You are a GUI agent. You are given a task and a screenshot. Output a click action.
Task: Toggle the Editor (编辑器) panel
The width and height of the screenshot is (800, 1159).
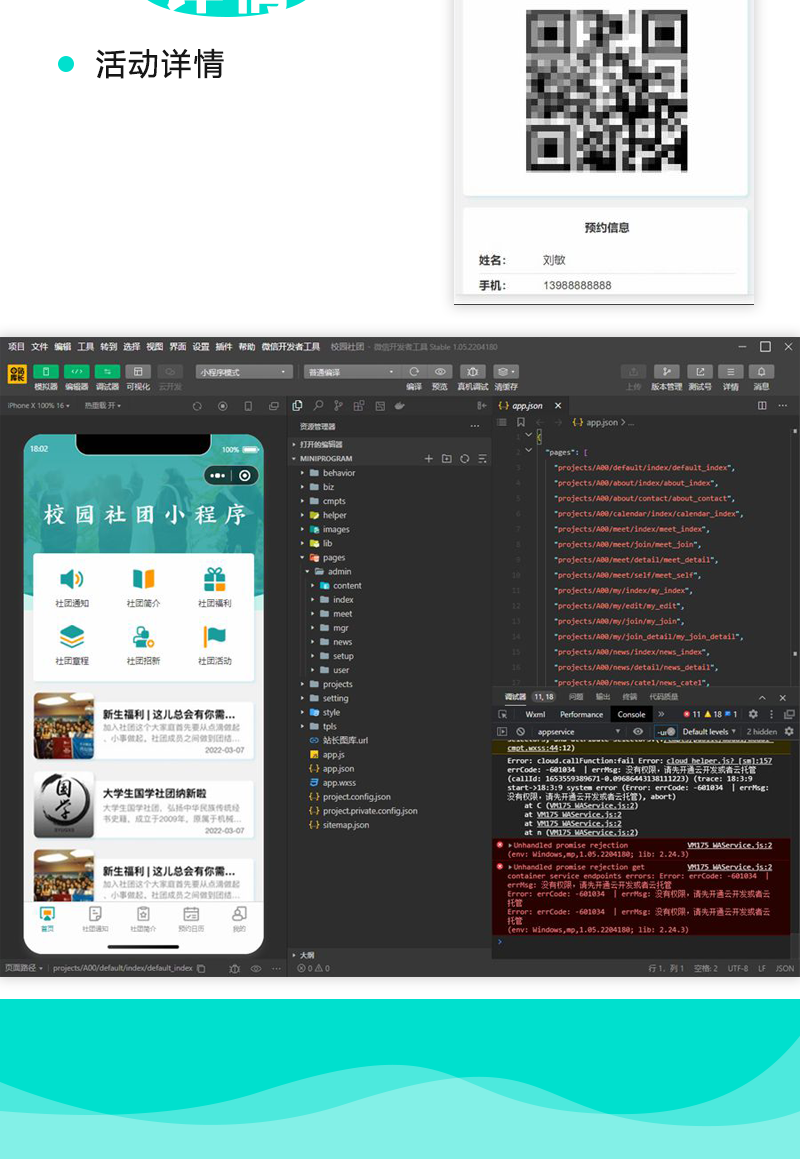coord(75,370)
